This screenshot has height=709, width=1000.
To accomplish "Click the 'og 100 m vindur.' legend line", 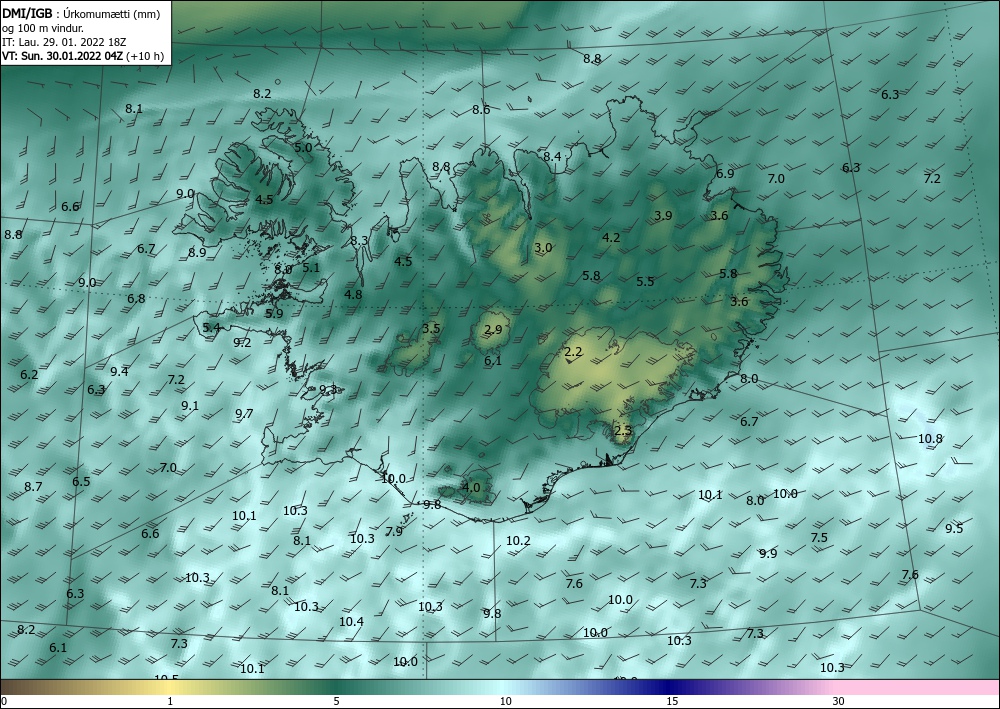I will pyautogui.click(x=43, y=28).
